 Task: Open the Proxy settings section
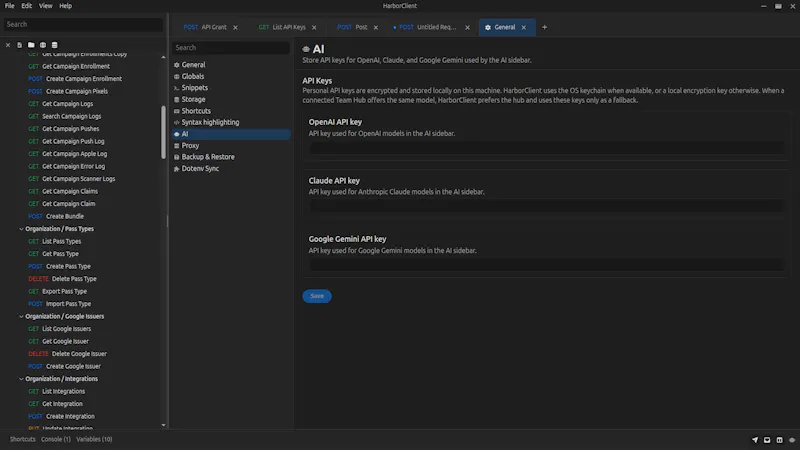coord(231,145)
